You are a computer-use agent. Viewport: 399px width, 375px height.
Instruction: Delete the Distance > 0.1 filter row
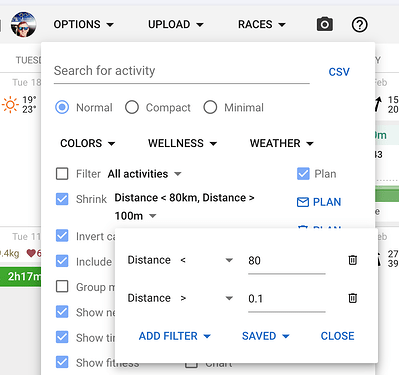point(353,298)
